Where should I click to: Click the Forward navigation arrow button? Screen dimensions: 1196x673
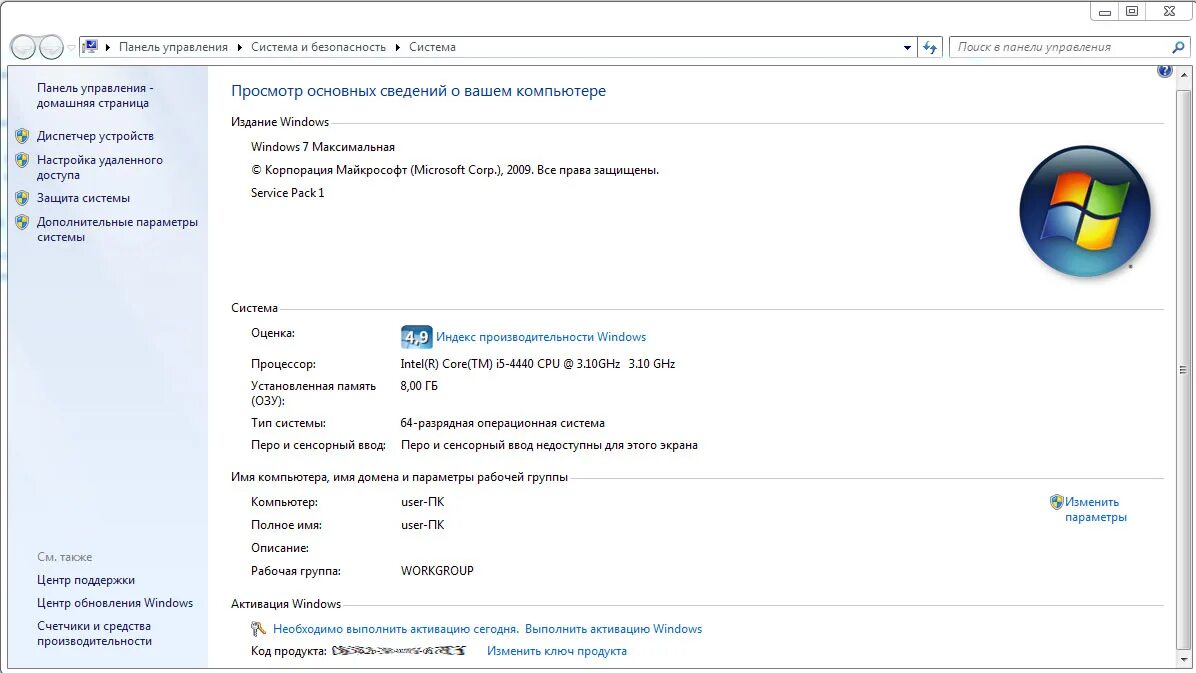(51, 47)
